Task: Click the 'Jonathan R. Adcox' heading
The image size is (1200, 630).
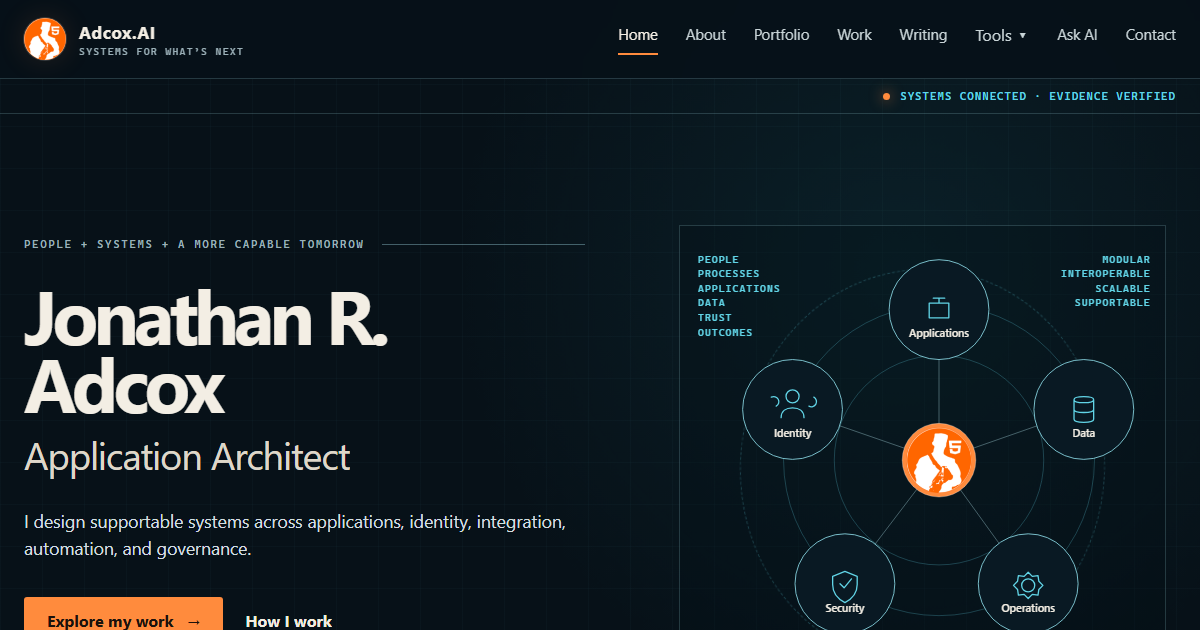Action: pos(205,353)
